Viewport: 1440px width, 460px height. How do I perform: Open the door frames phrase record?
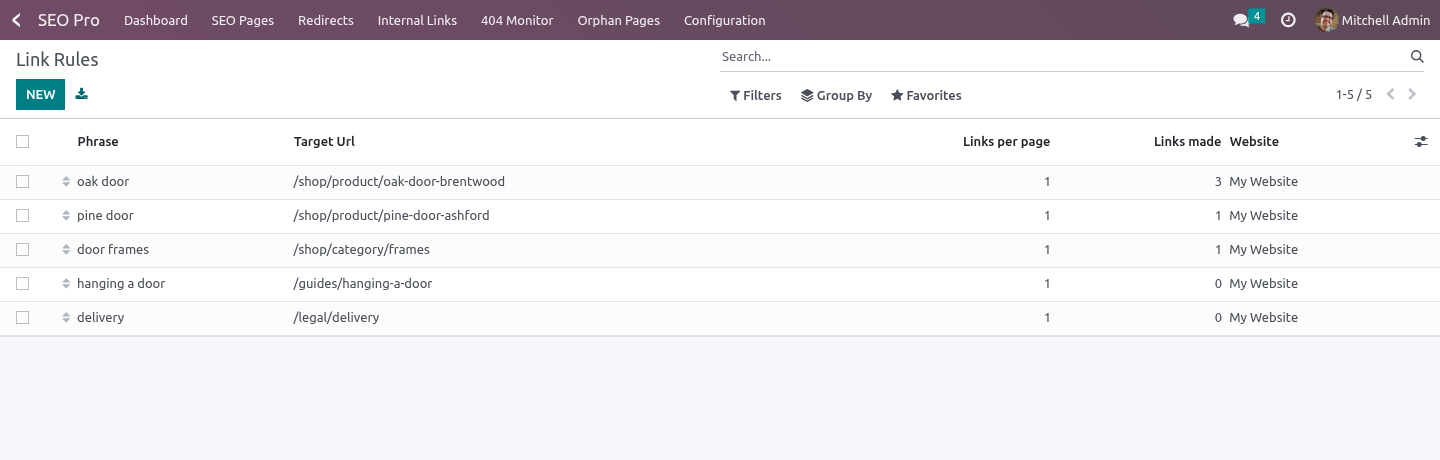[113, 250]
